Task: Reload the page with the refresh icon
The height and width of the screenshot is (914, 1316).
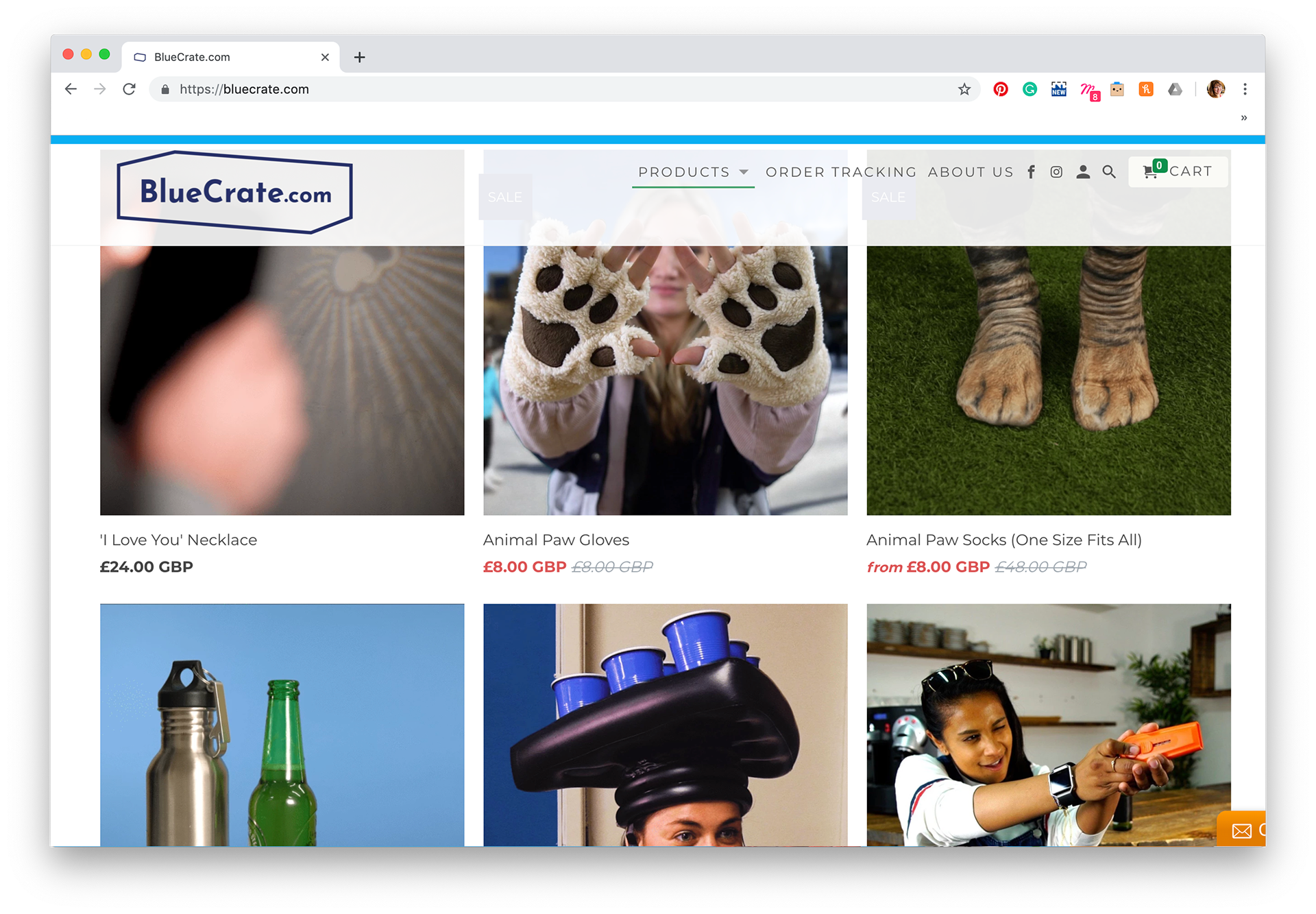Action: [x=129, y=89]
